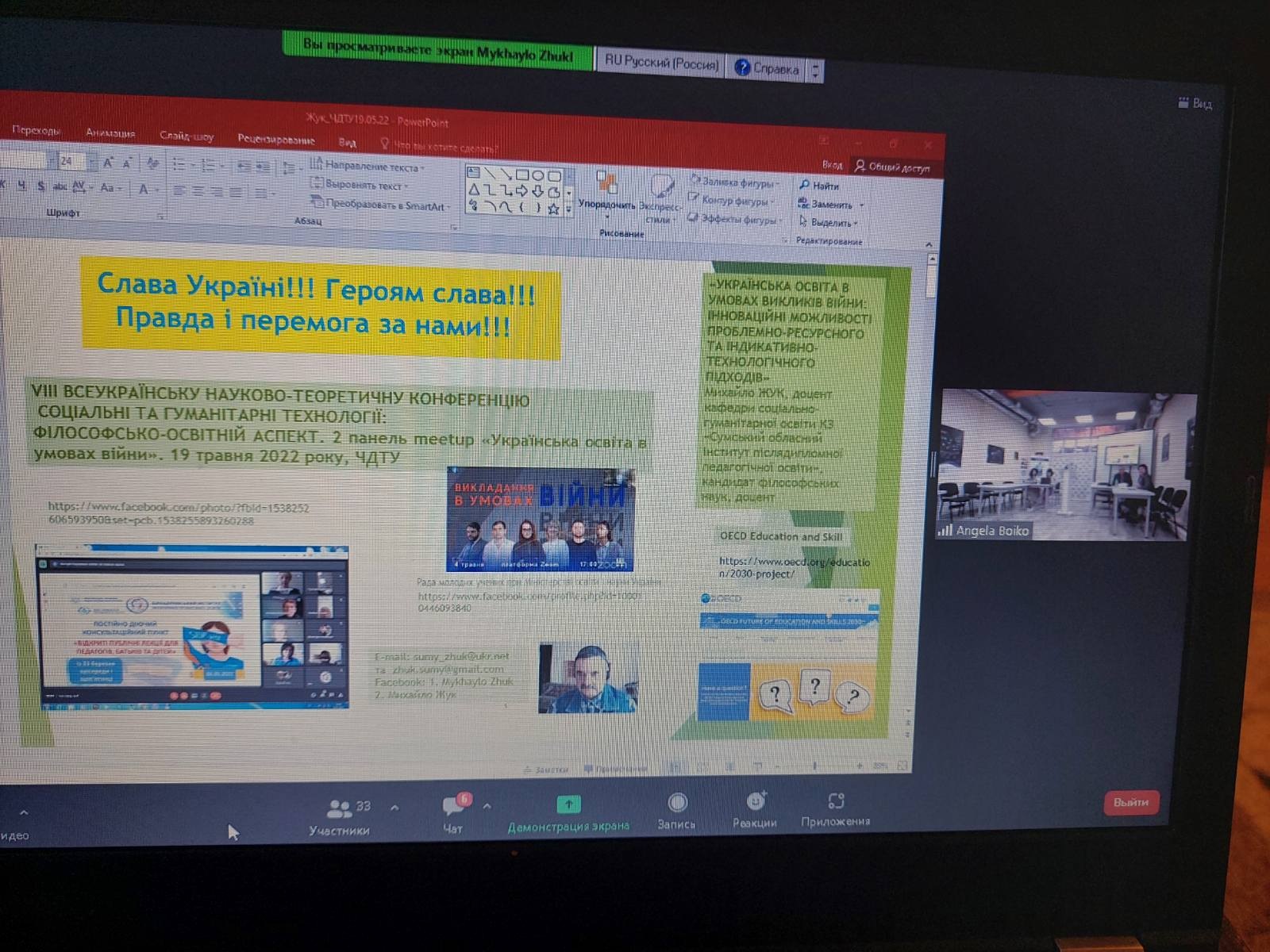Open the Переходы (Transitions) ribbon tab

click(x=36, y=131)
